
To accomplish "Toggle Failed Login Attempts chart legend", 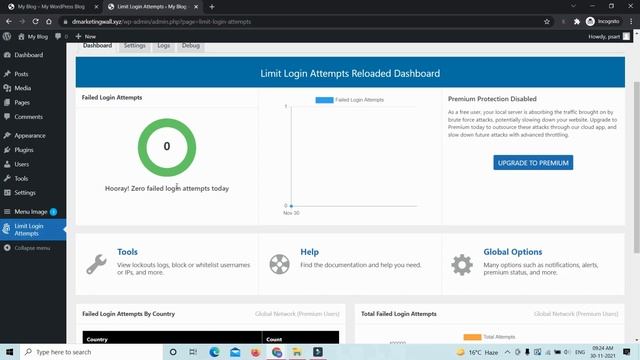I will tap(350, 100).
